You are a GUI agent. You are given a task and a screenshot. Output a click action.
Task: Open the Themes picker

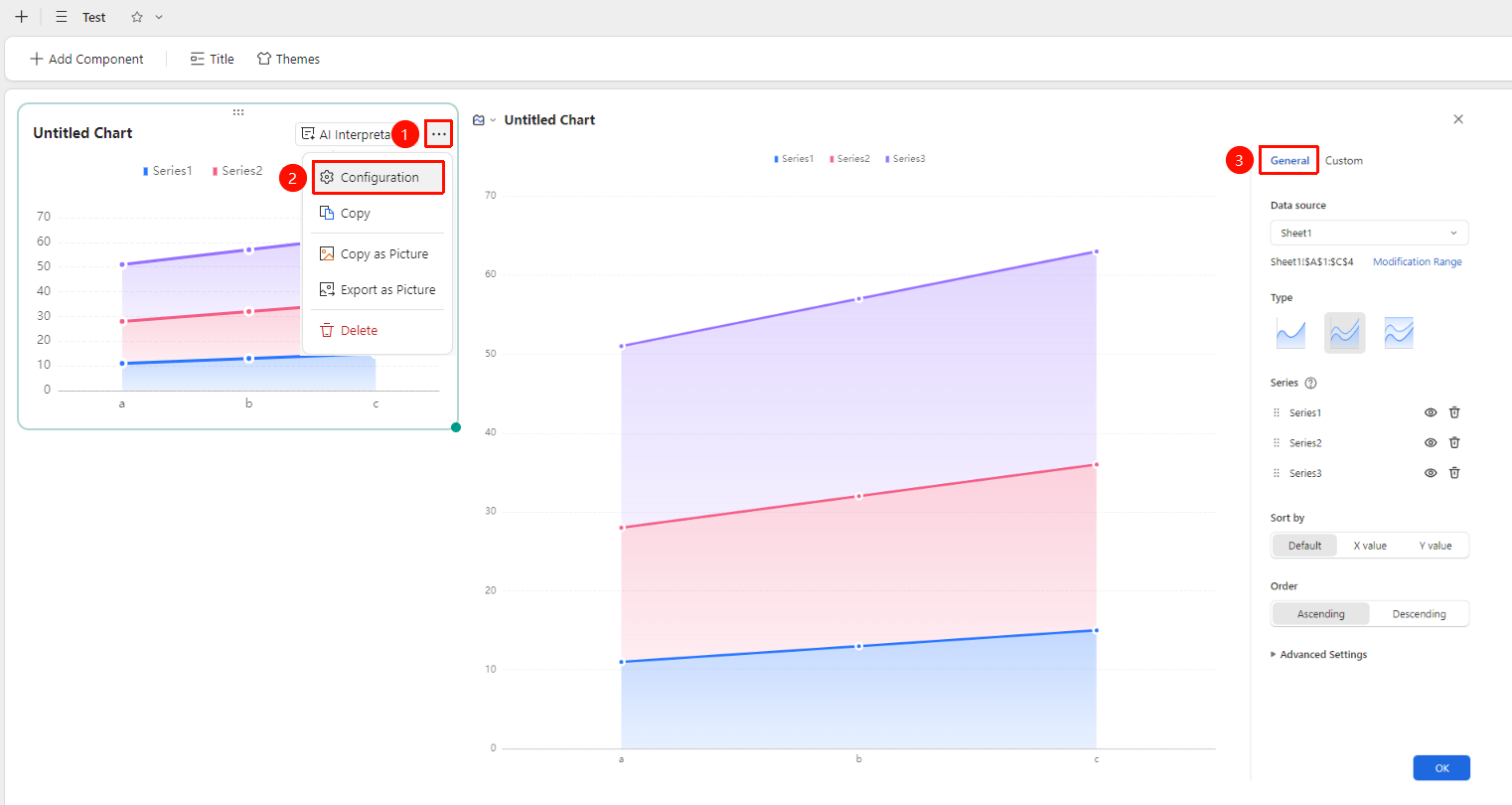pyautogui.click(x=288, y=59)
